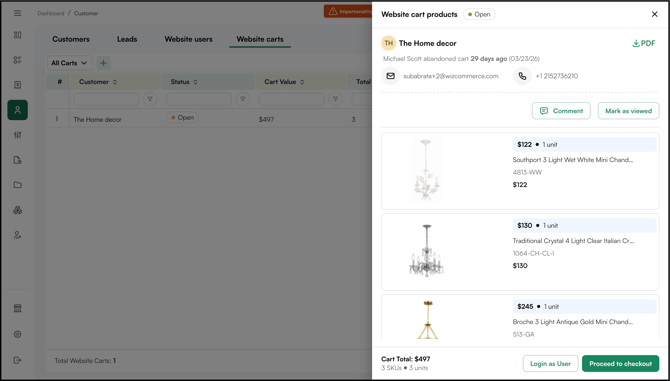The image size is (670, 381).
Task: Open the gear settings icon in sidebar
Action: [x=18, y=334]
